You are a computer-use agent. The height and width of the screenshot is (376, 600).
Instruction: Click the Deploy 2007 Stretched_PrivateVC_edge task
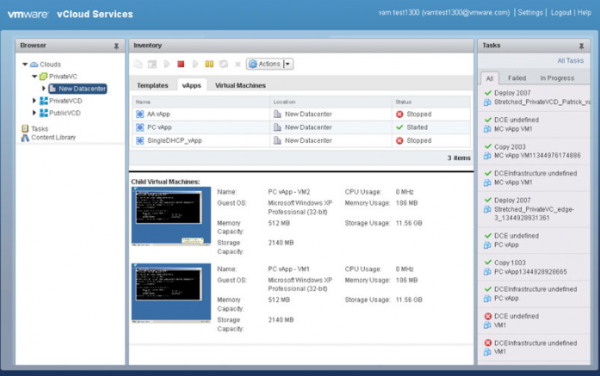(x=534, y=209)
